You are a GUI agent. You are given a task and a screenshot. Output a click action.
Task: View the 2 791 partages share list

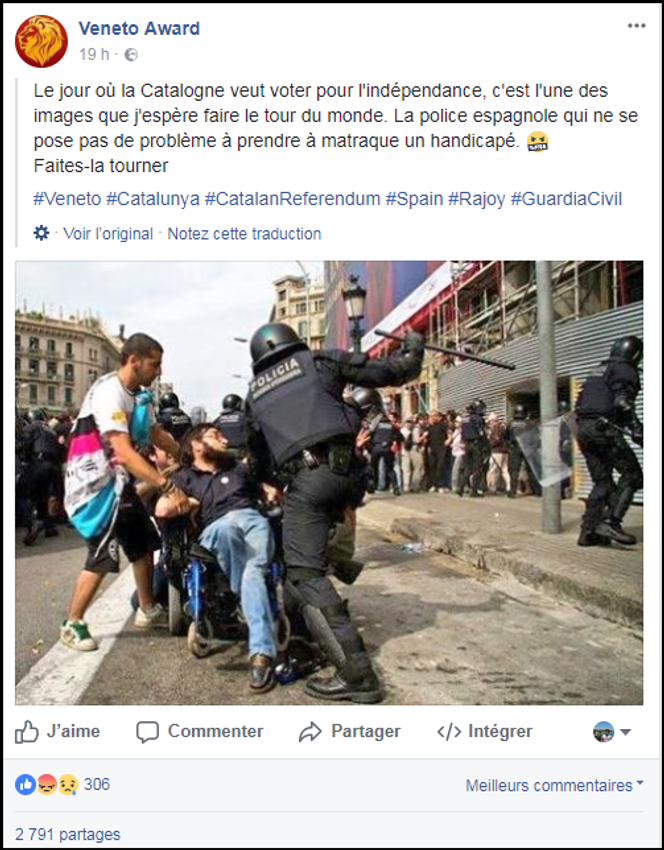coord(68,834)
